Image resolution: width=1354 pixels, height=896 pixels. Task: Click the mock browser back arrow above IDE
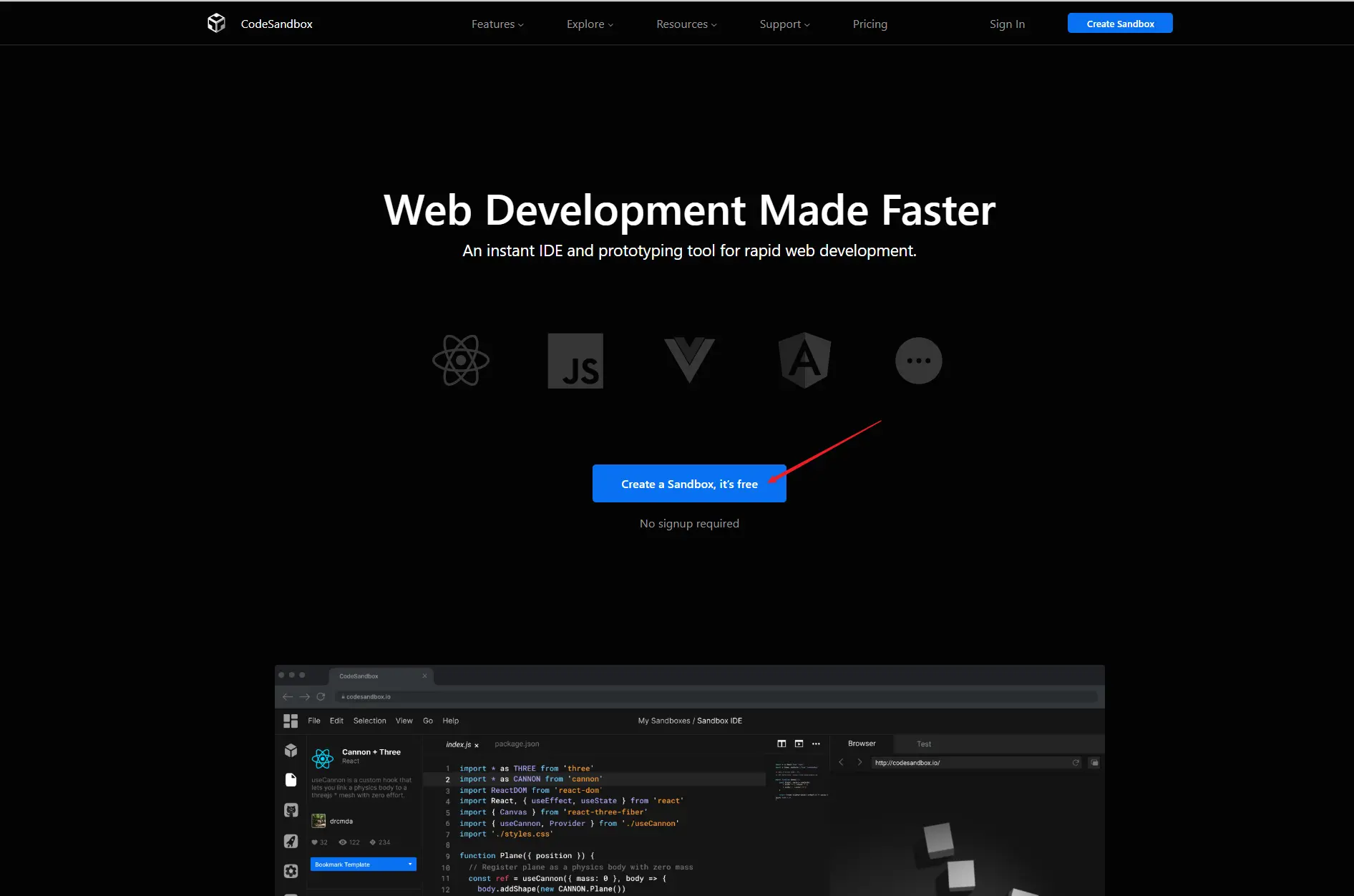[x=287, y=696]
